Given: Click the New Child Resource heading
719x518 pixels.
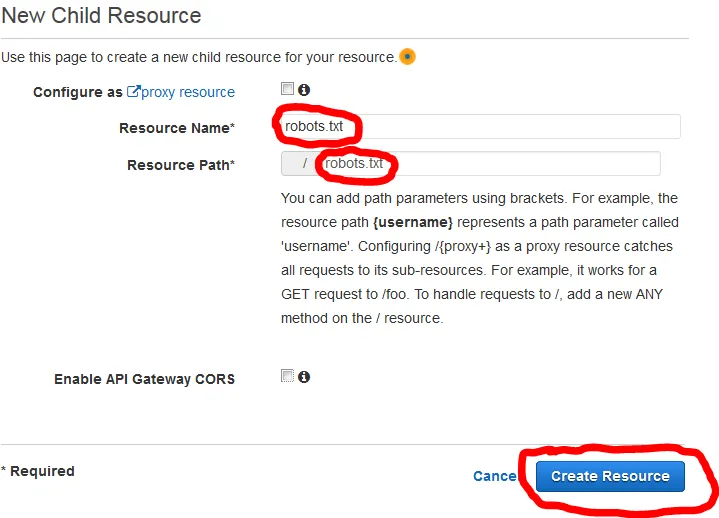Looking at the screenshot, I should click(101, 16).
